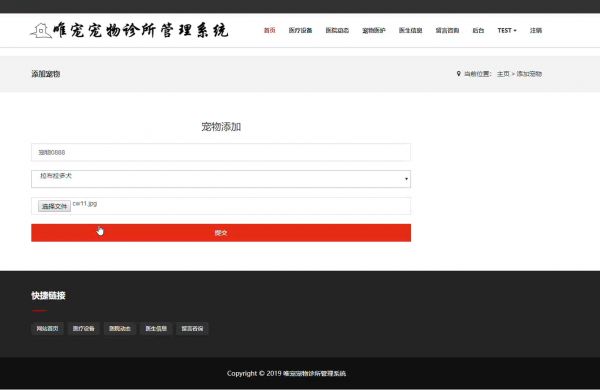Open 网站首页 quick link in footer
Viewport: 600px width, 390px height.
pos(47,328)
